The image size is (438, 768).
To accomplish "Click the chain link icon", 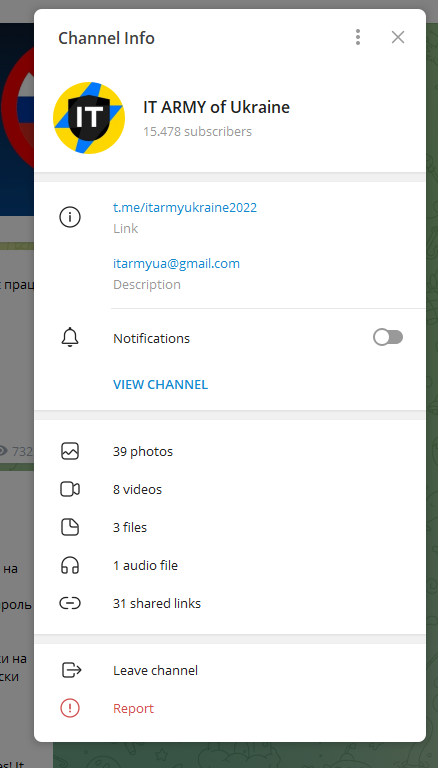I will click(70, 603).
